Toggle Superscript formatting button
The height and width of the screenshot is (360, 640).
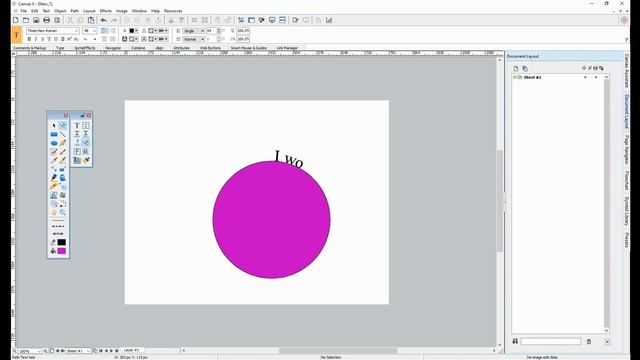(69, 39)
